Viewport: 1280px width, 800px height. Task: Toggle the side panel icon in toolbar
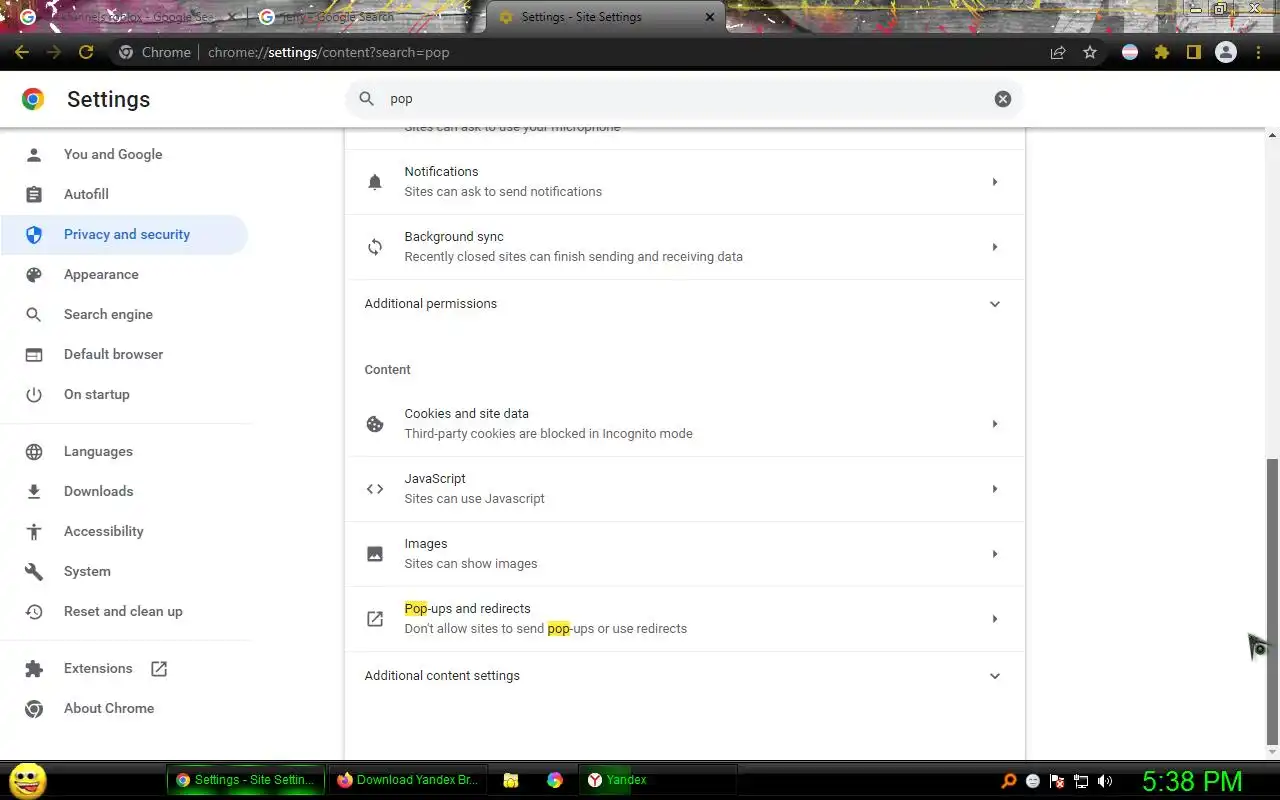1193,52
